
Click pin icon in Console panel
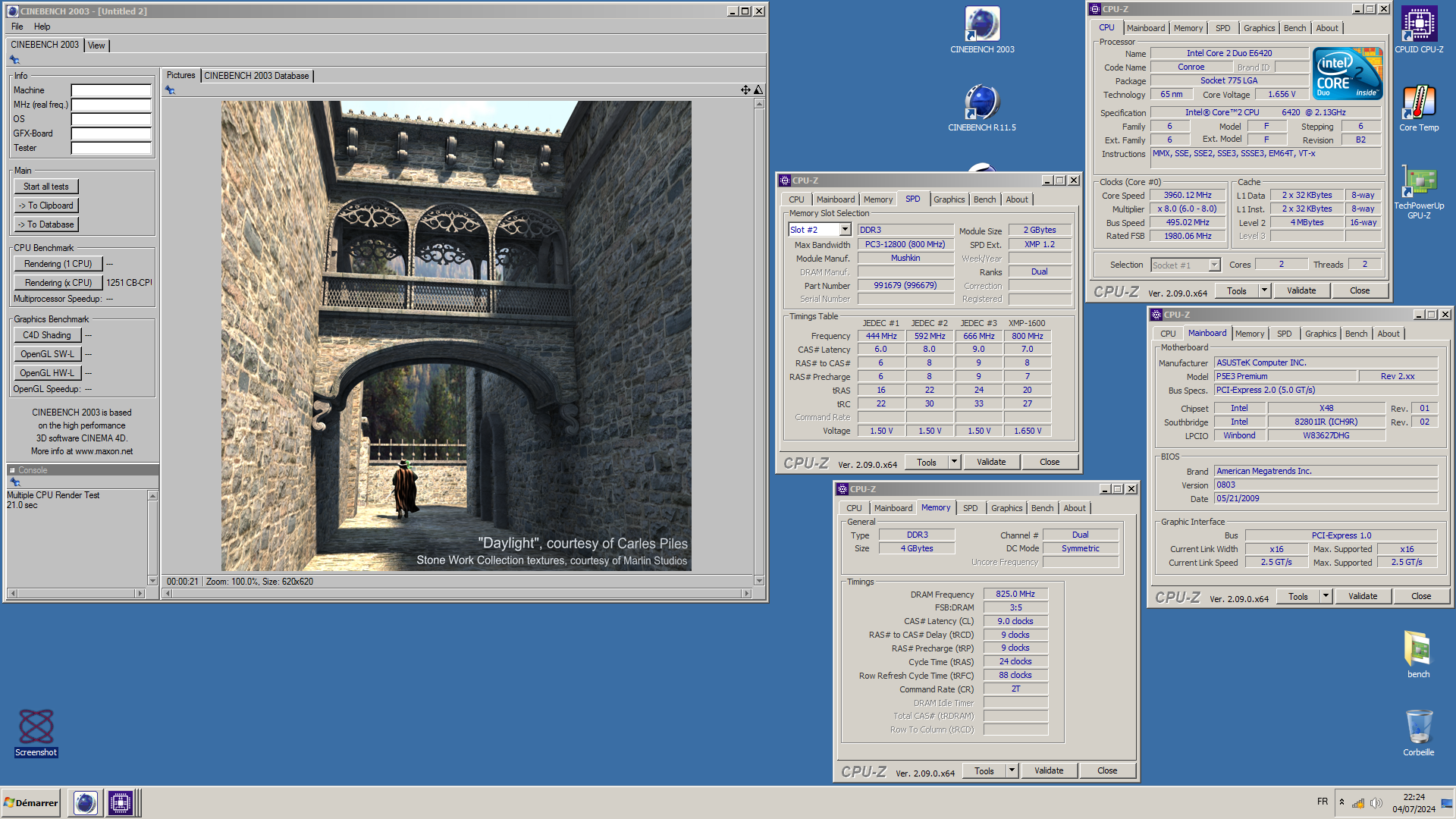point(14,482)
